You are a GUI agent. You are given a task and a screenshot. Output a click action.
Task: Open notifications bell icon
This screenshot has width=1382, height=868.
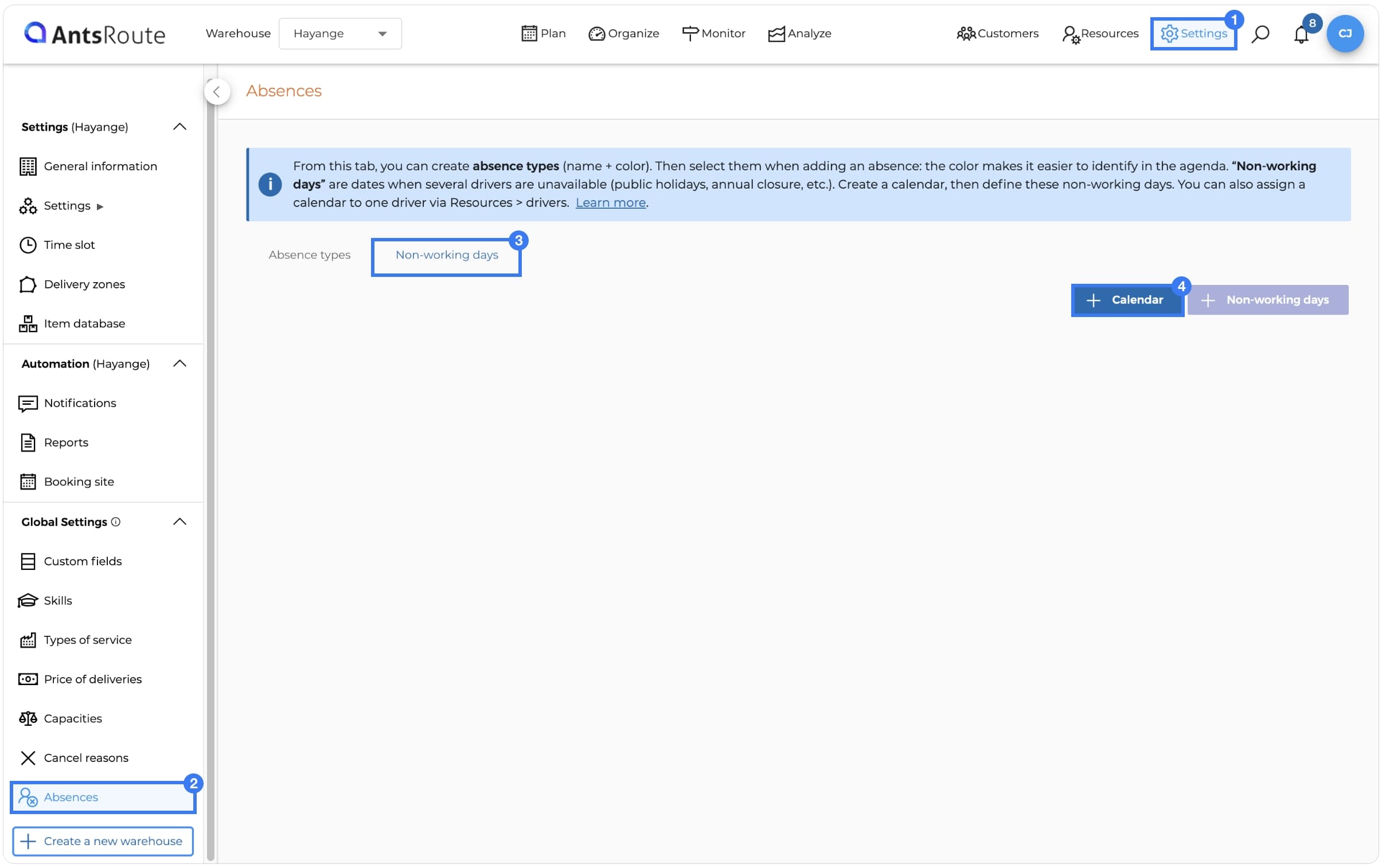pyautogui.click(x=1301, y=34)
